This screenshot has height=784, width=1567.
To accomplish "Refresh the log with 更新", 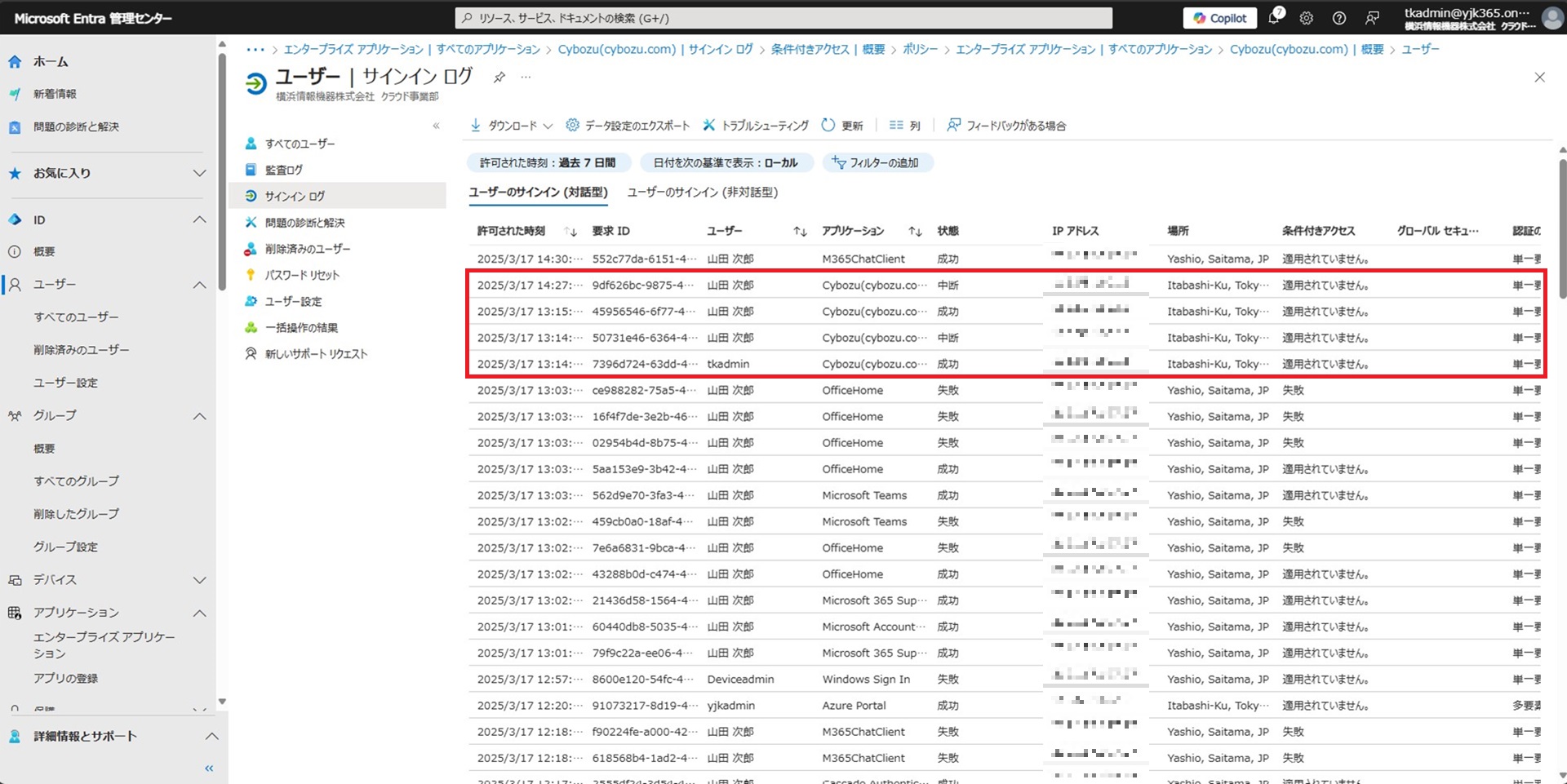I will [x=842, y=126].
